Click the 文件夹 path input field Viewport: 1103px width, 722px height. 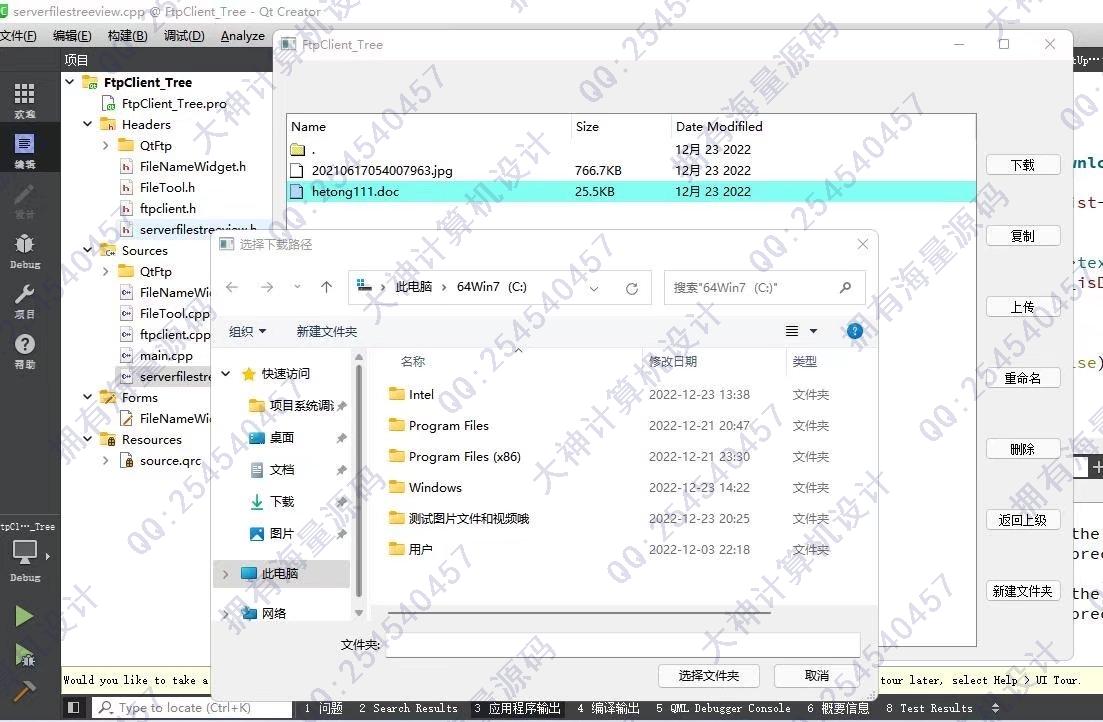[x=623, y=645]
